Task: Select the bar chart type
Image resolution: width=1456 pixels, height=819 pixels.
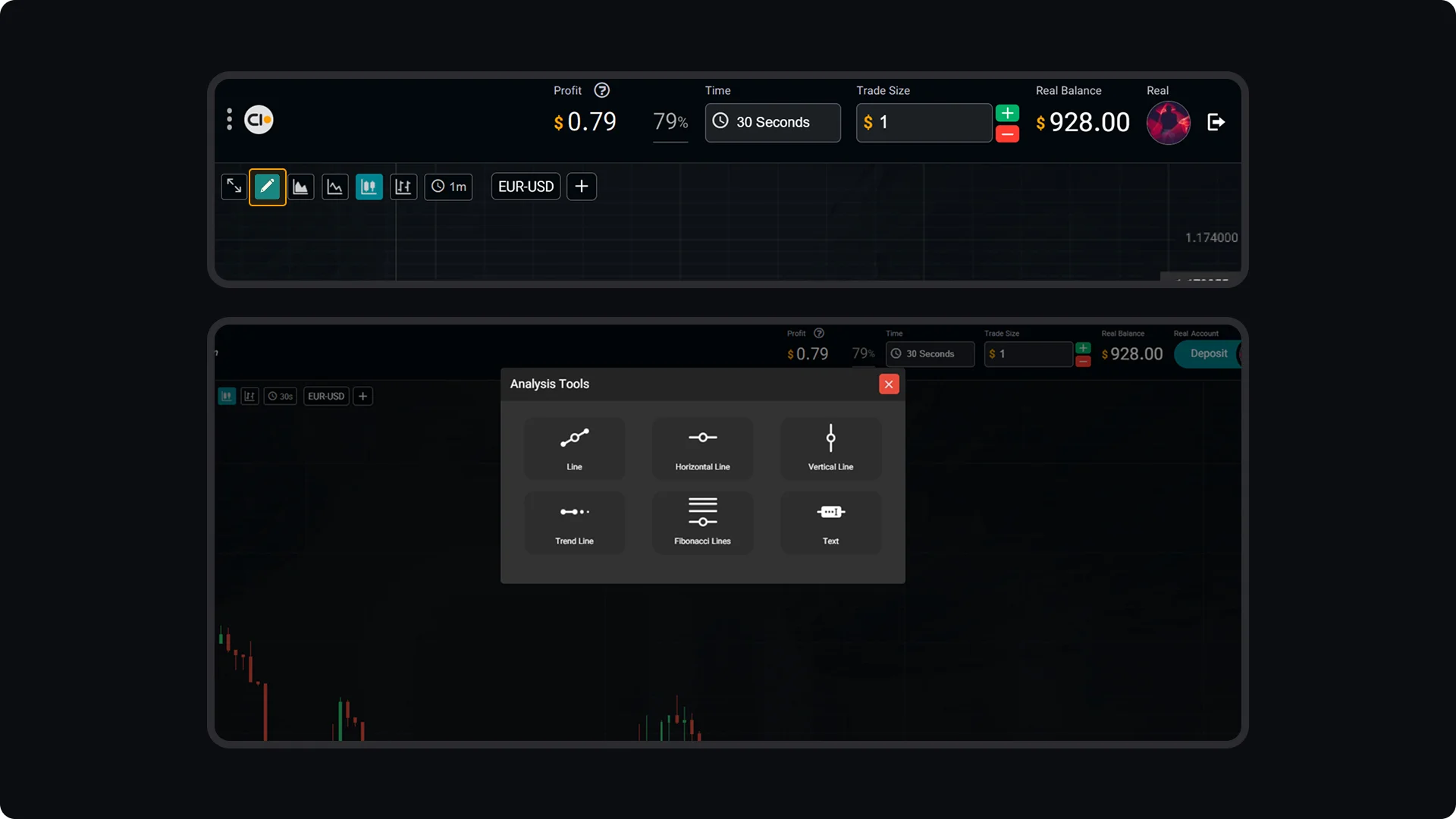Action: point(403,187)
